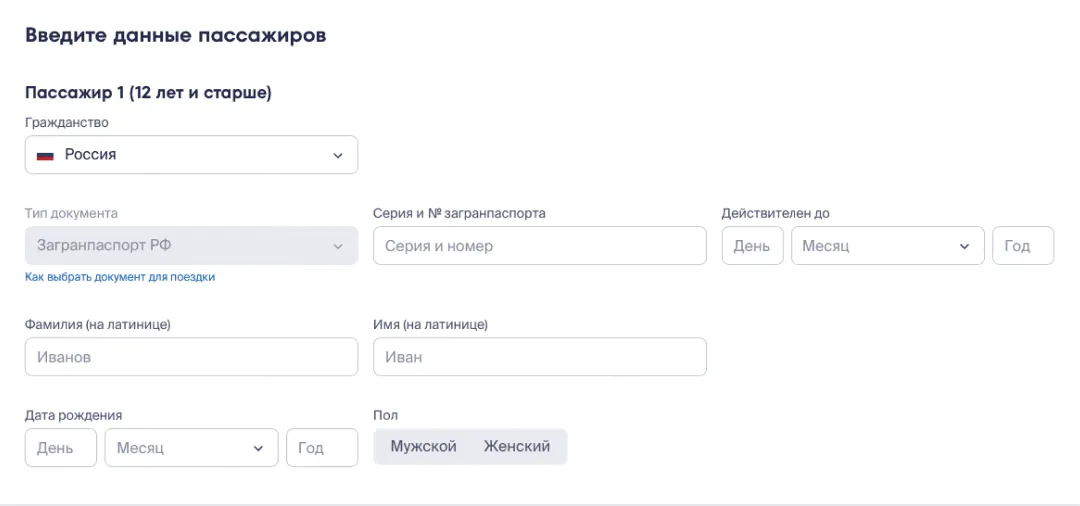Click the arrow of passport expiry Месяц

coord(964,246)
